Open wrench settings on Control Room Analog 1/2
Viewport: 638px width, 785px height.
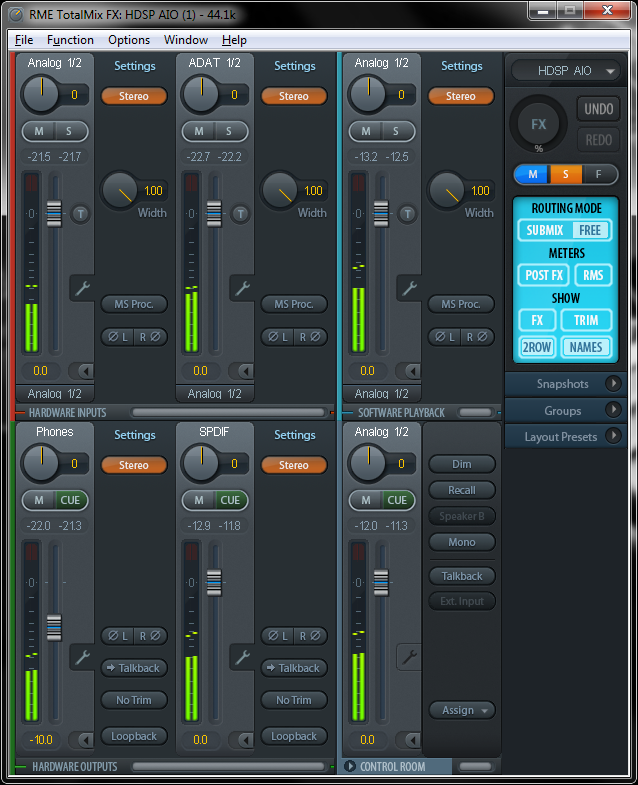[x=409, y=657]
